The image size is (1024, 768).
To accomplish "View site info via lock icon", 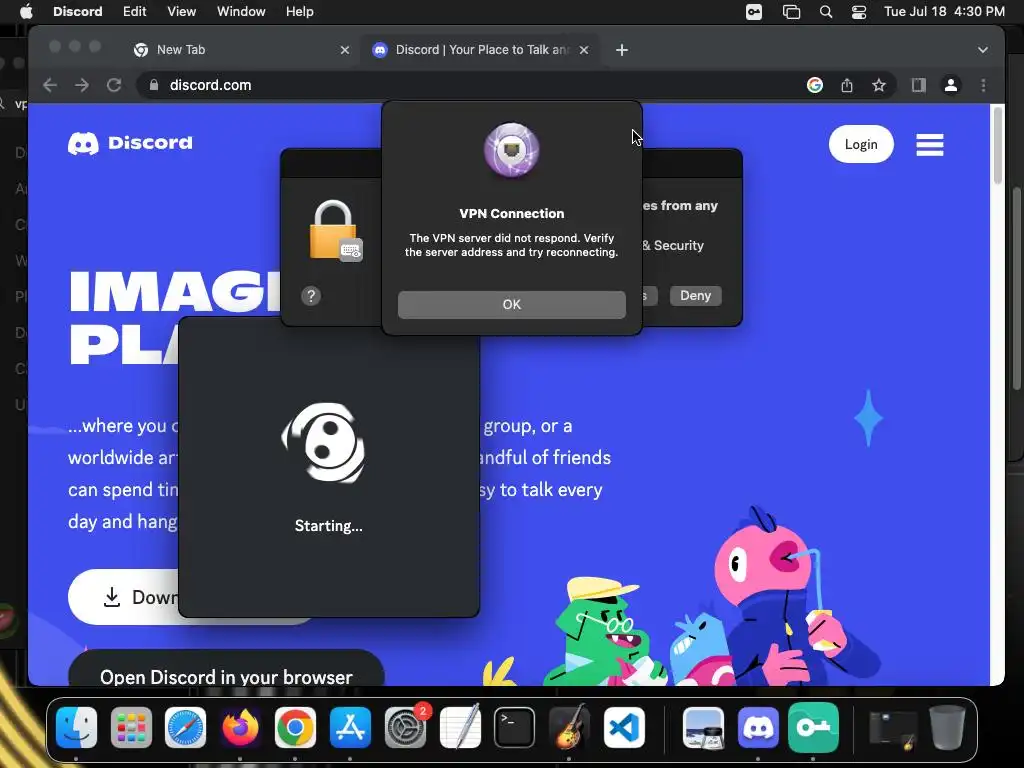I will (154, 85).
